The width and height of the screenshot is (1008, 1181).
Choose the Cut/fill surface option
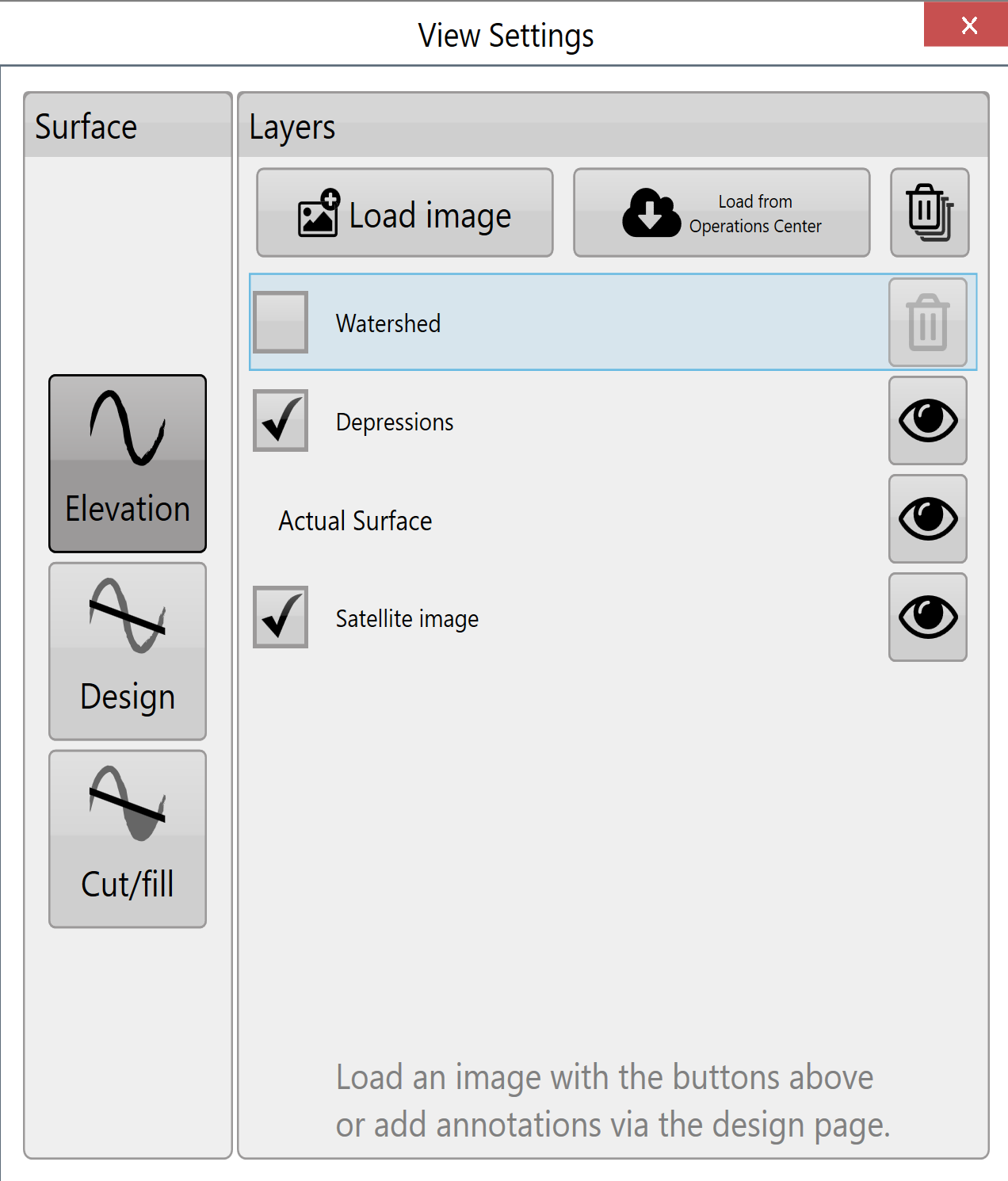(x=128, y=839)
